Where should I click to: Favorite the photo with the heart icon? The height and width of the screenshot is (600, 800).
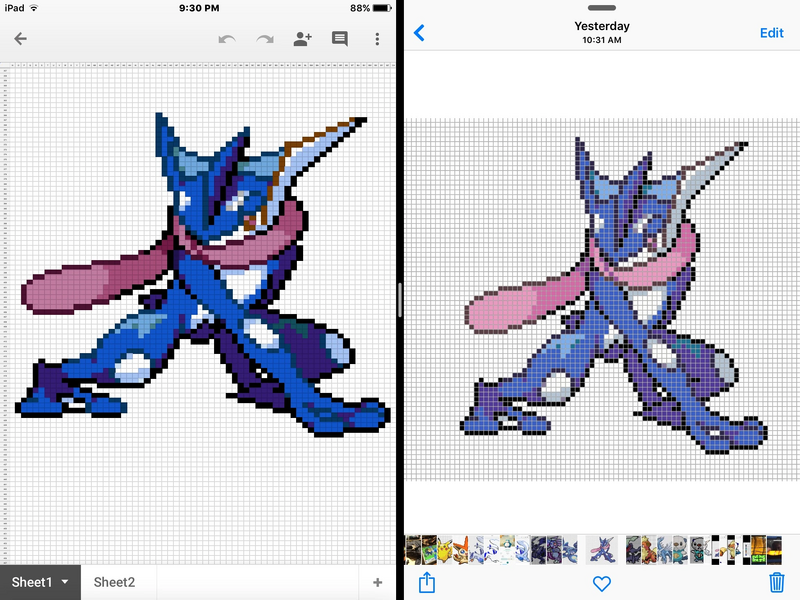602,583
